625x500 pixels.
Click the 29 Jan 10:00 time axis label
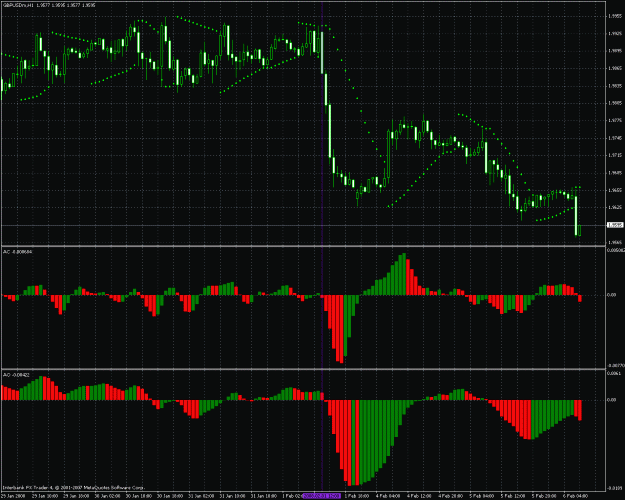point(44,496)
